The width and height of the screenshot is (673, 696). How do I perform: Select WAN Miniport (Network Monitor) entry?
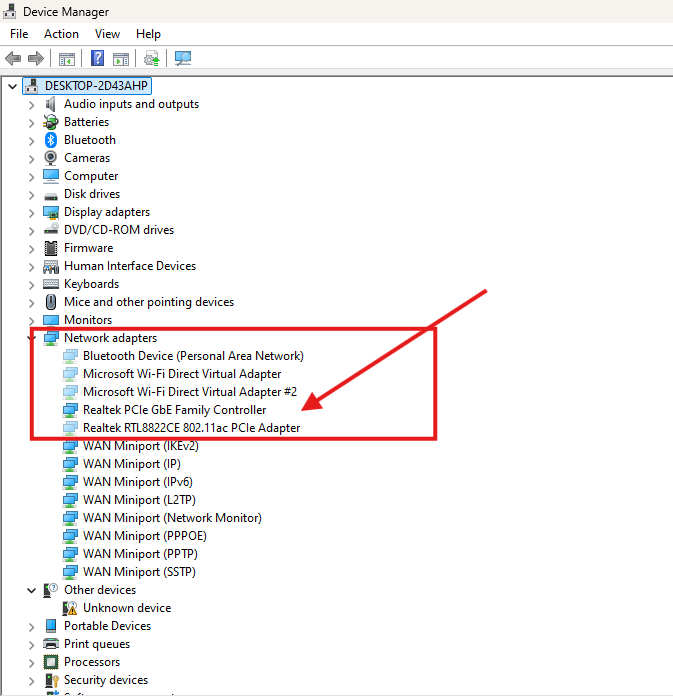tap(172, 518)
